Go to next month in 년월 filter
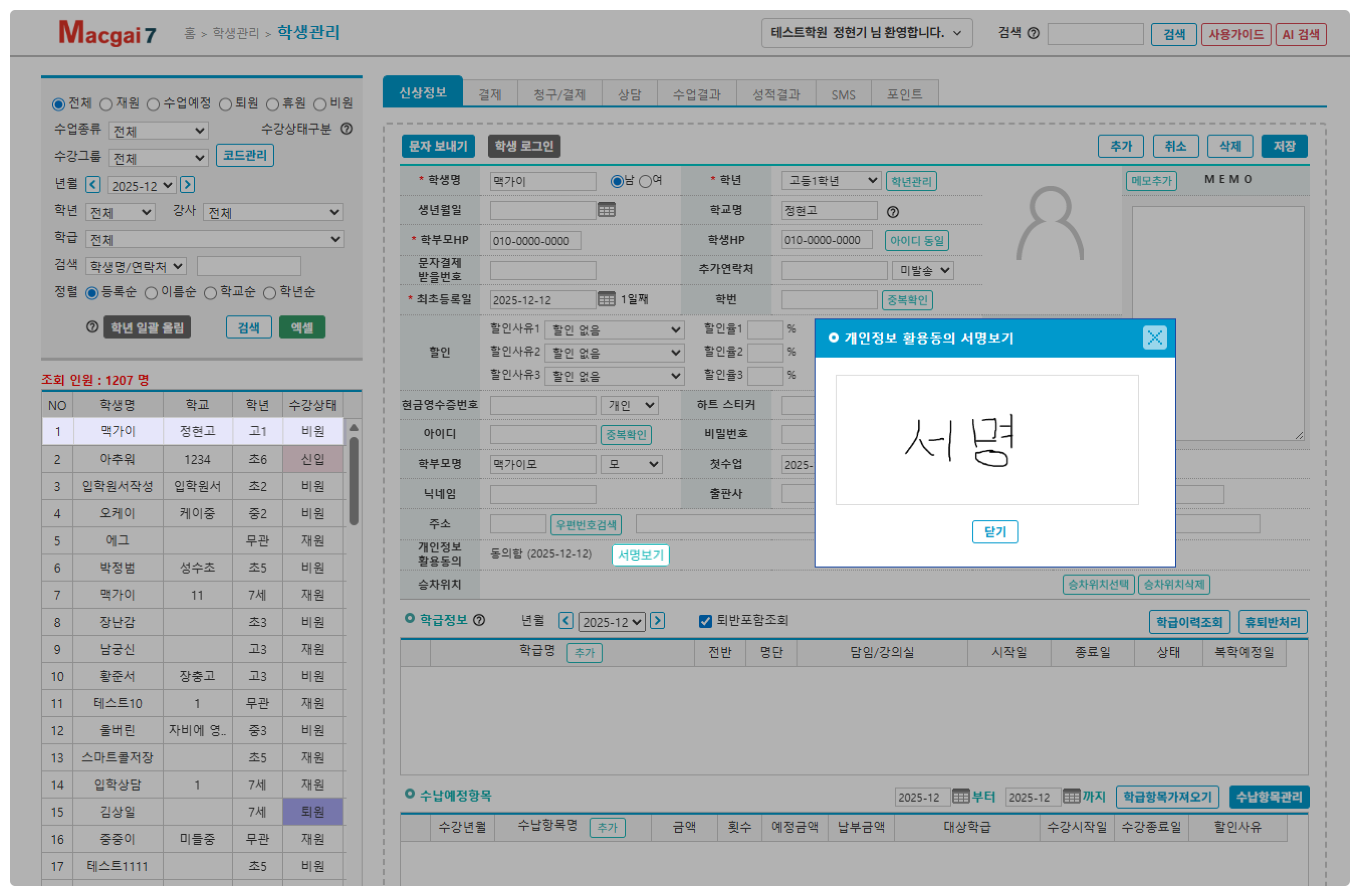 (x=187, y=184)
